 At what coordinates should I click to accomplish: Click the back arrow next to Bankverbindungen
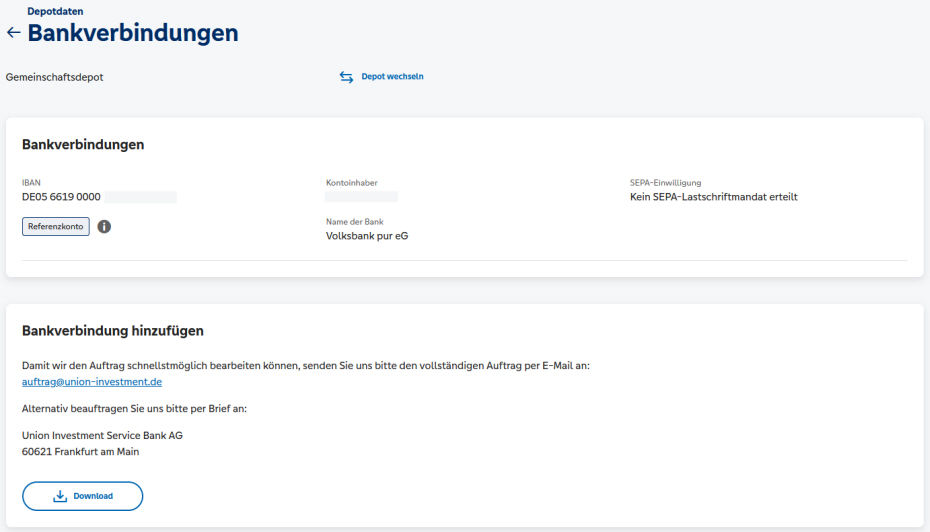tap(13, 33)
